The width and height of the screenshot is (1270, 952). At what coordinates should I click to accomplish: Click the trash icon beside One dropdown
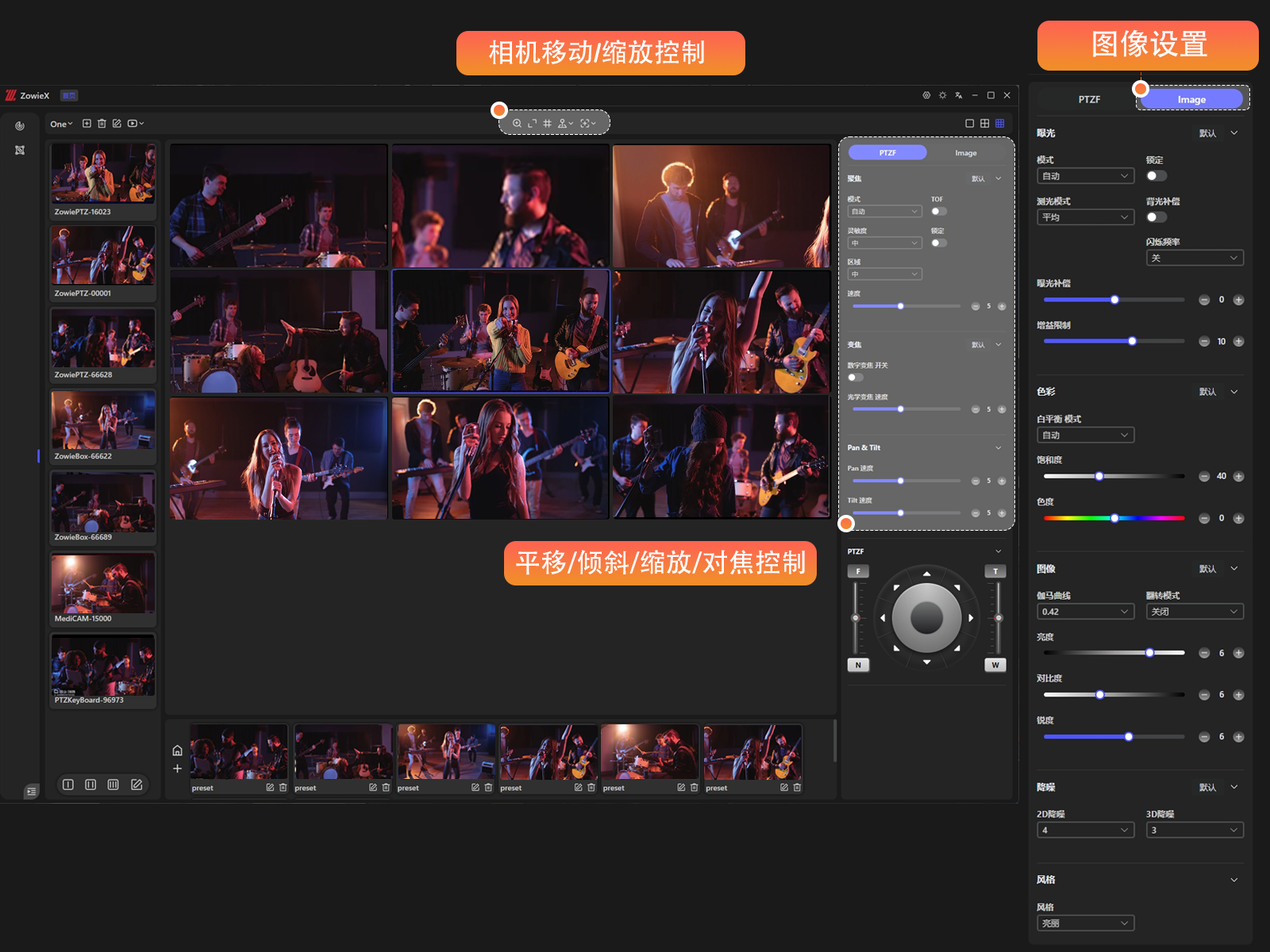(x=102, y=124)
